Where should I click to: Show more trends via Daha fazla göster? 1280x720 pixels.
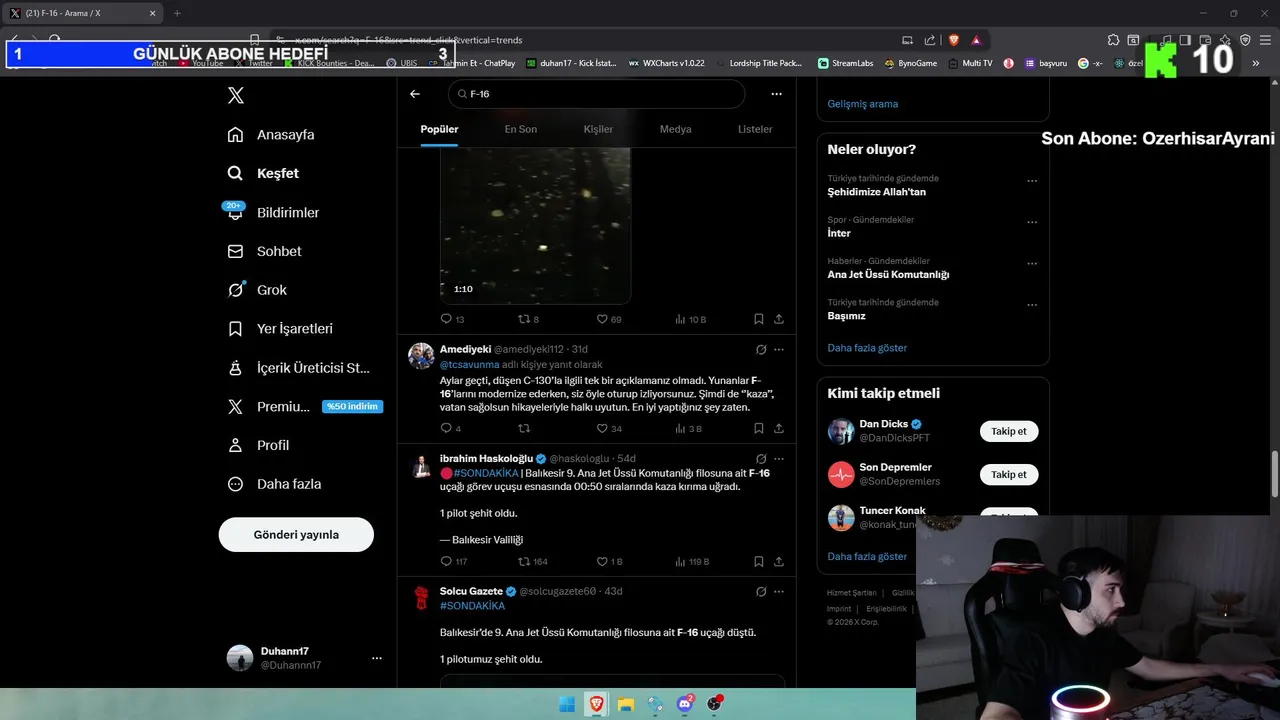pos(867,348)
